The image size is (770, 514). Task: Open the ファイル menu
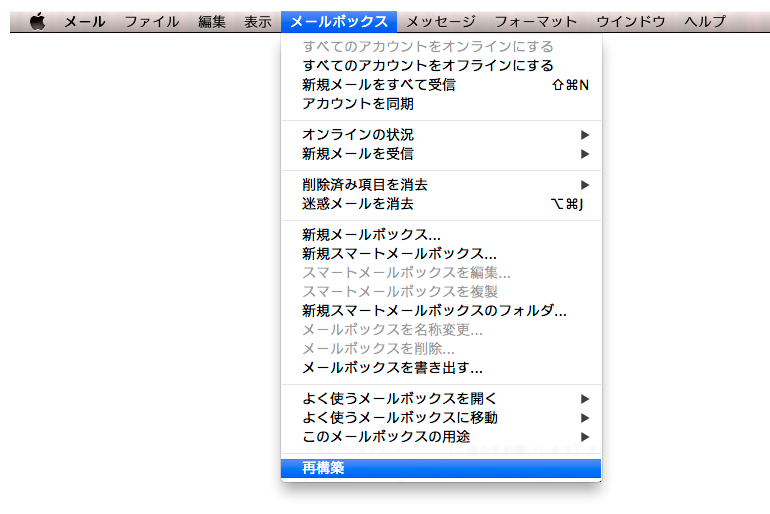click(152, 21)
